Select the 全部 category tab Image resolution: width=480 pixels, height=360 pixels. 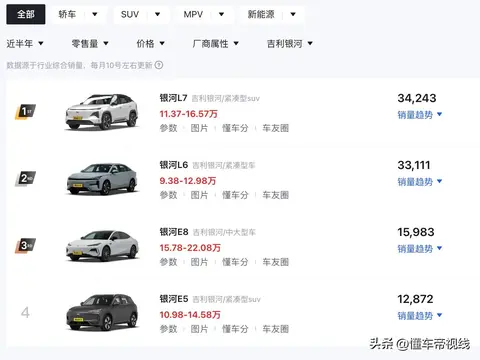26,14
